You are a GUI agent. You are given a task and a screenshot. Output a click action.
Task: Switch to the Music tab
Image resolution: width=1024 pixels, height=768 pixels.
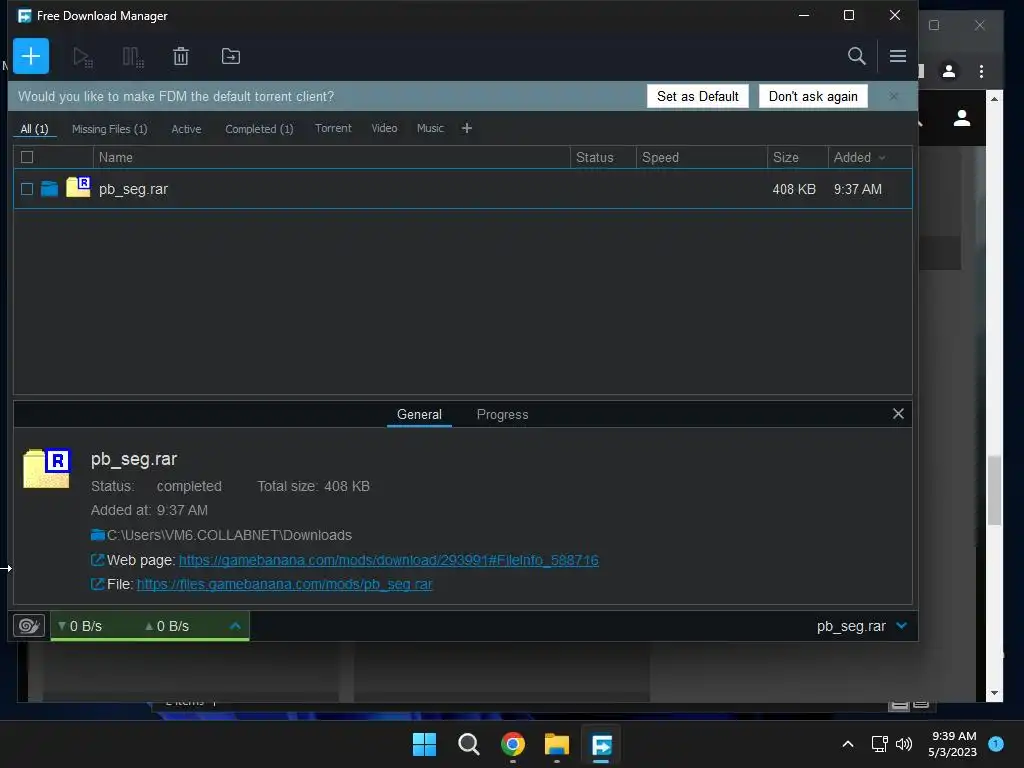[430, 128]
